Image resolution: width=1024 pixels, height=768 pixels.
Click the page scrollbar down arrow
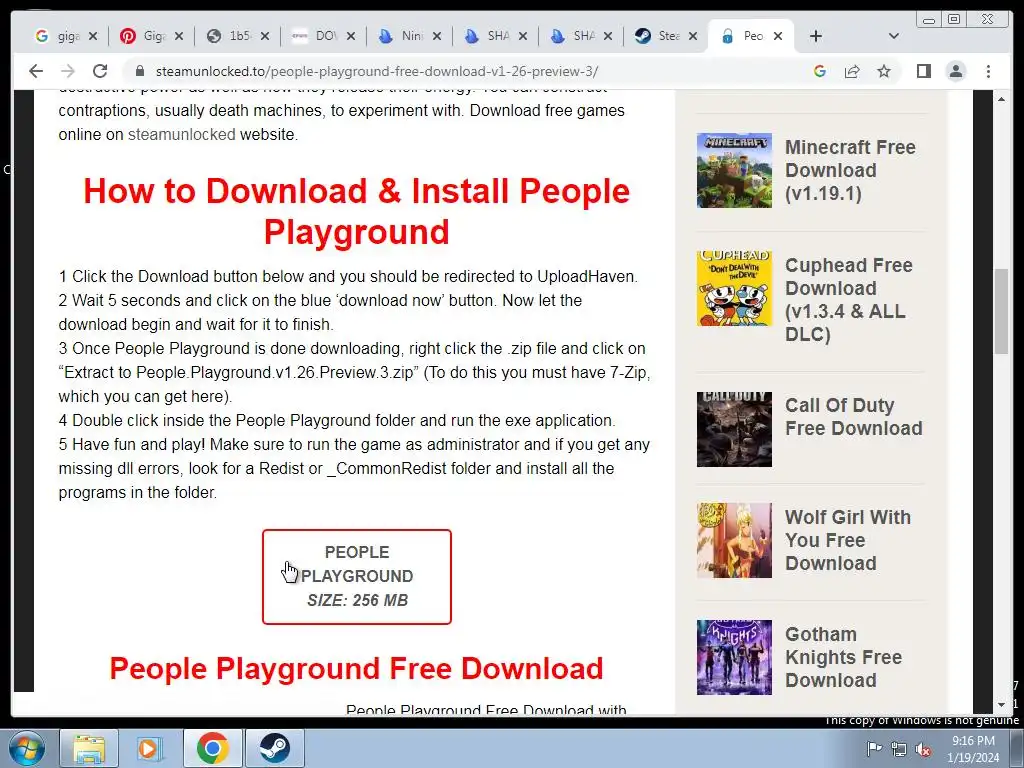pyautogui.click(x=1001, y=705)
